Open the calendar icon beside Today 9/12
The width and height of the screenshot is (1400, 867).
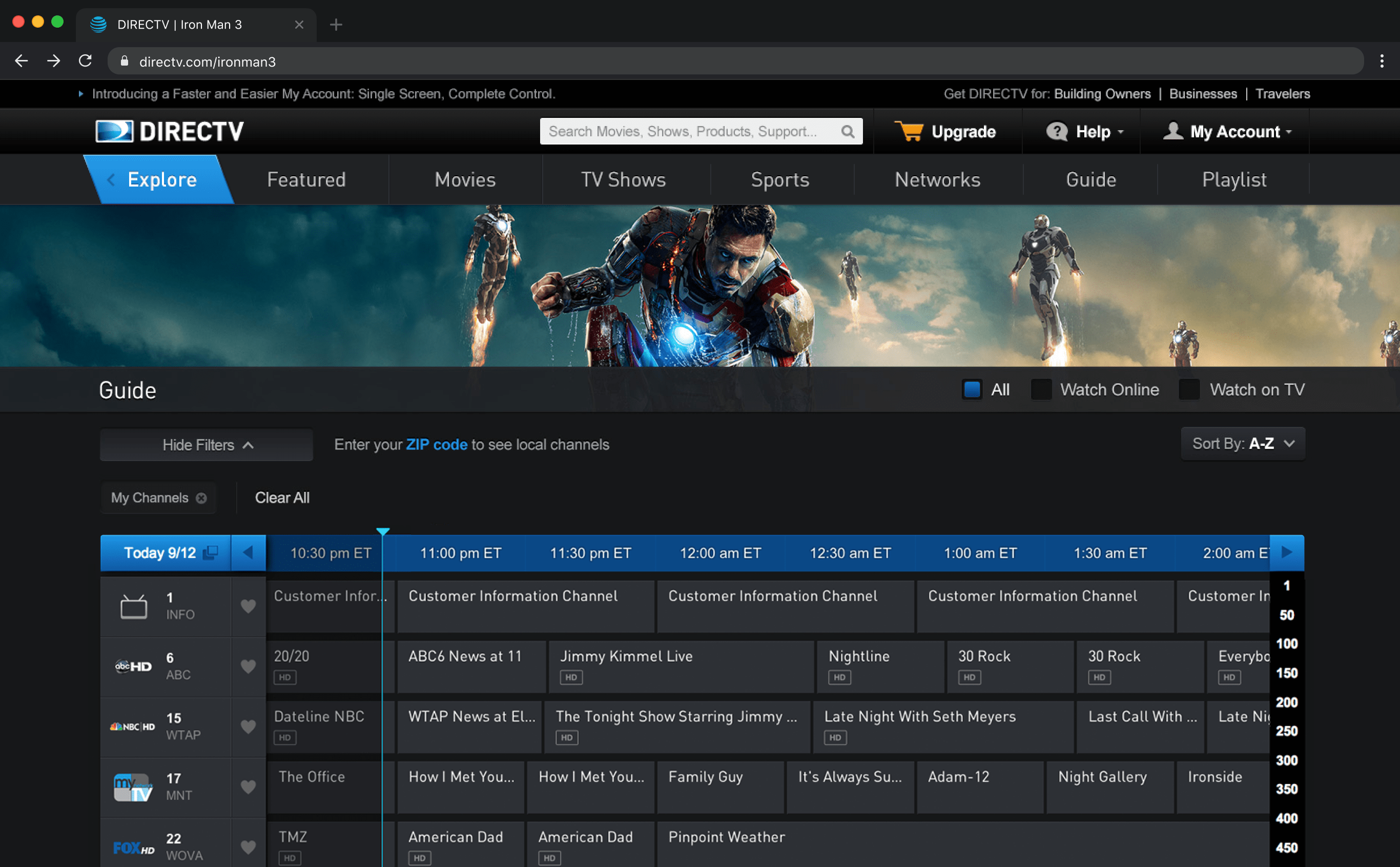point(211,552)
